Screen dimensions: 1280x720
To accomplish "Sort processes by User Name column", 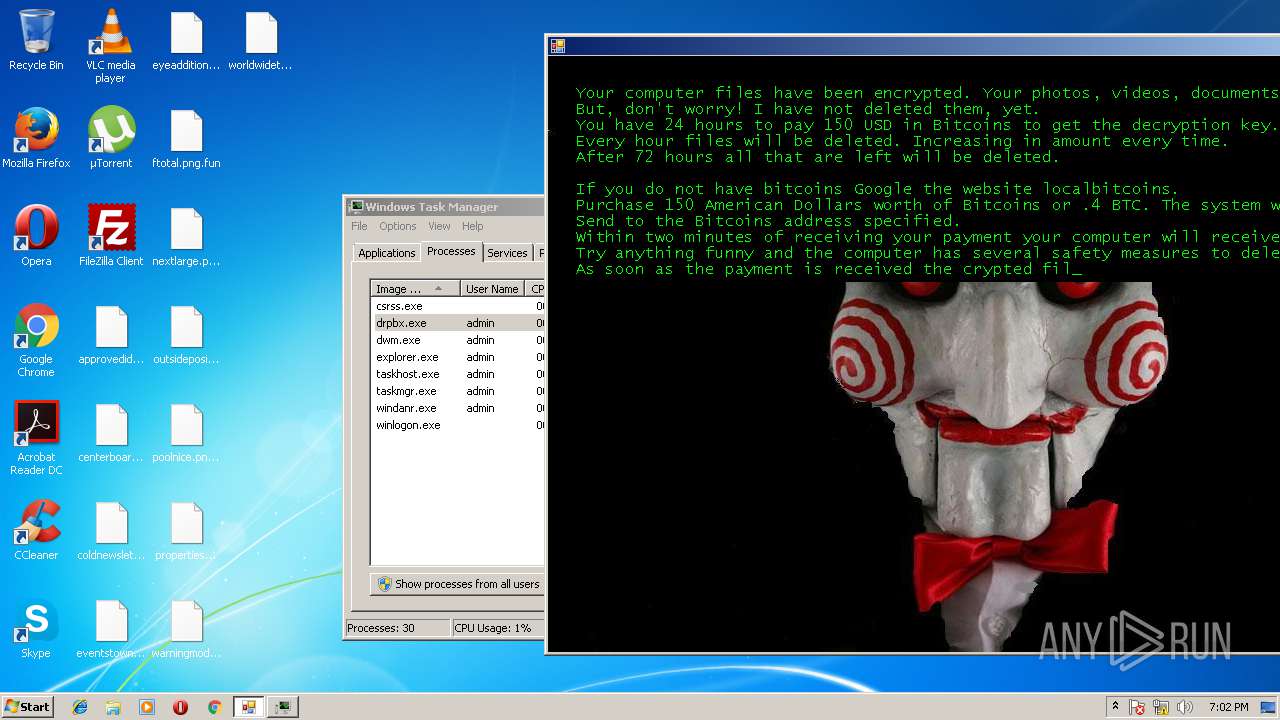I will (x=493, y=289).
